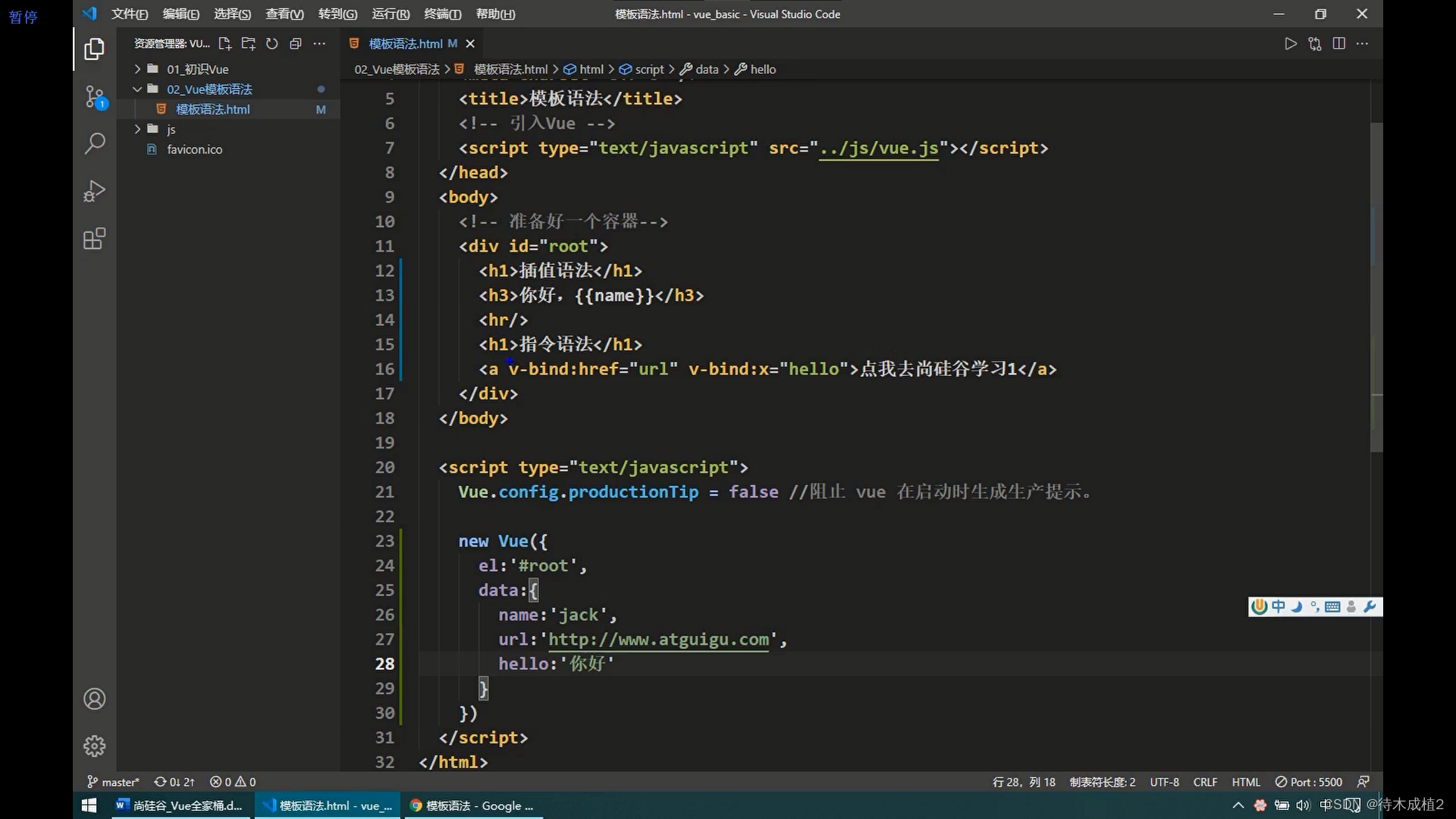Change HTML language mode
Image resolution: width=1456 pixels, height=819 pixels.
[1246, 782]
